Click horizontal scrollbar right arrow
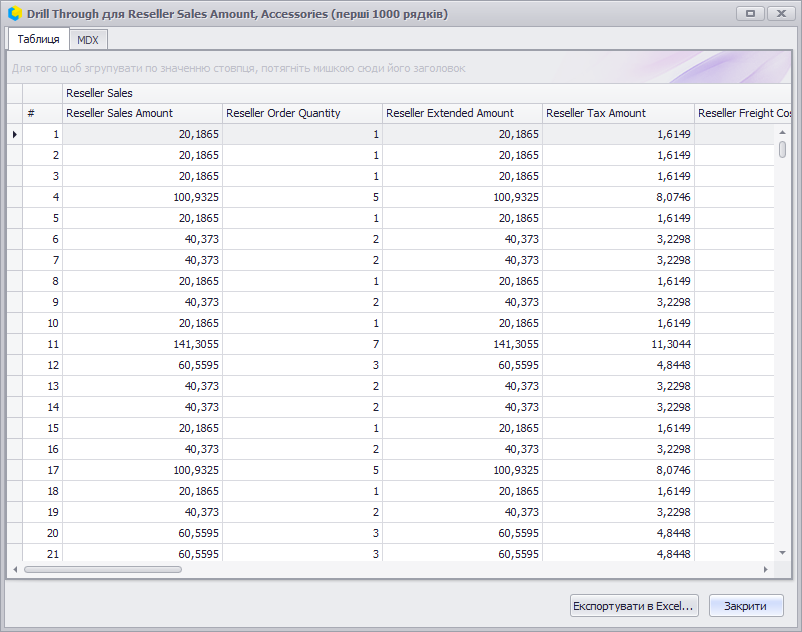This screenshot has height=632, width=802. coord(766,569)
